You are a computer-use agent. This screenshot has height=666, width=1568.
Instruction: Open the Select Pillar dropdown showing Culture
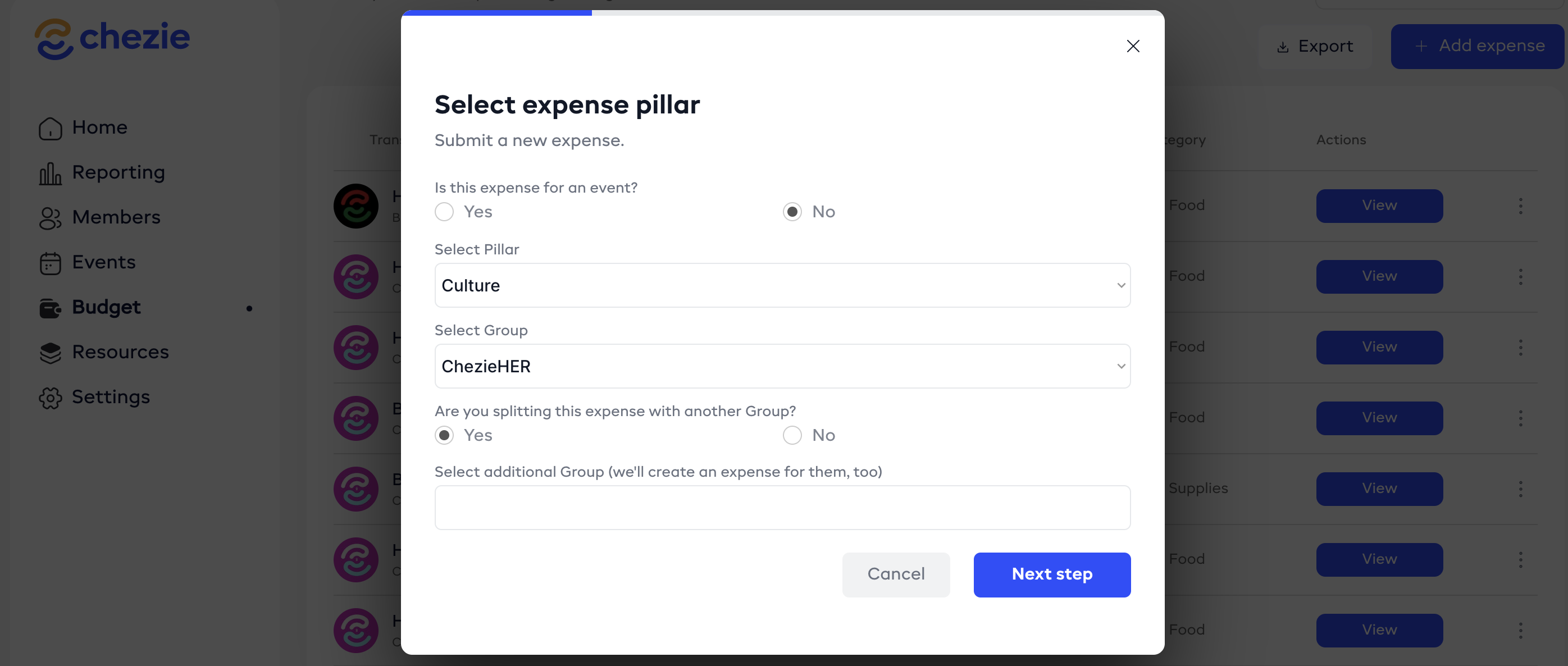782,285
